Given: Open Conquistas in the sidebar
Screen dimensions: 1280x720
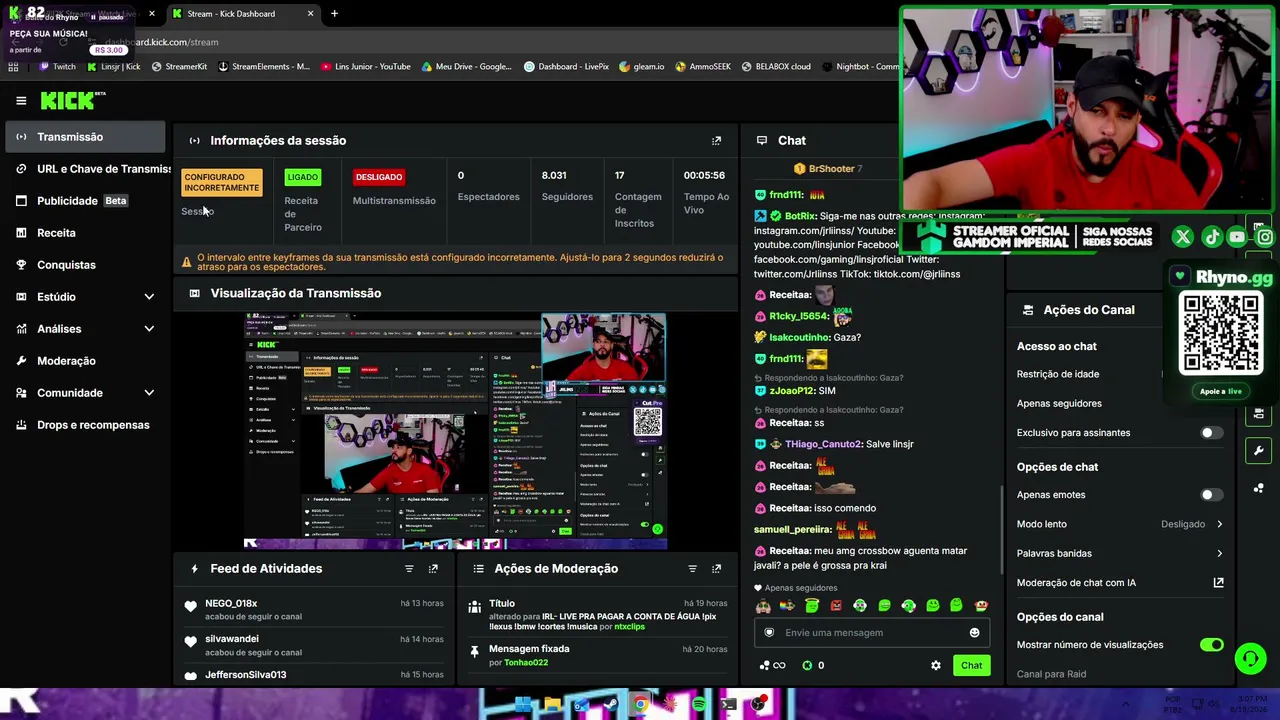Looking at the screenshot, I should [85, 265].
